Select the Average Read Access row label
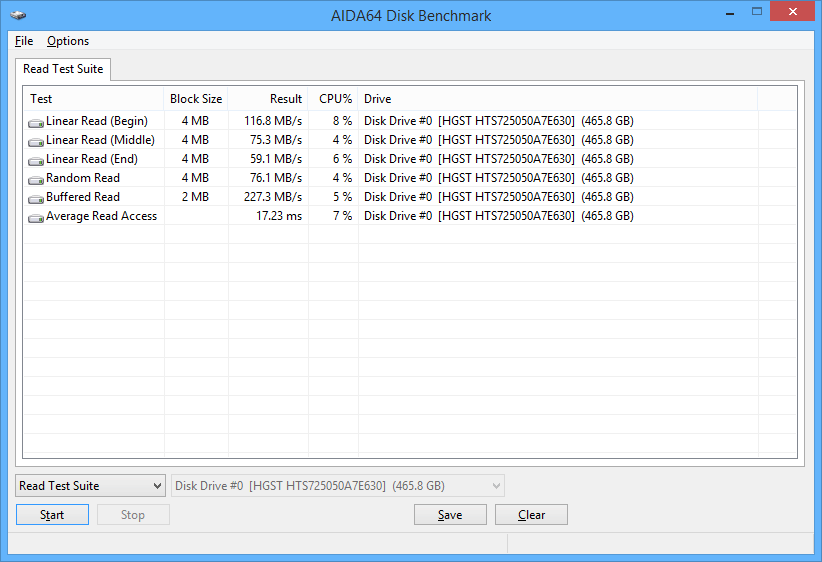 coord(101,216)
